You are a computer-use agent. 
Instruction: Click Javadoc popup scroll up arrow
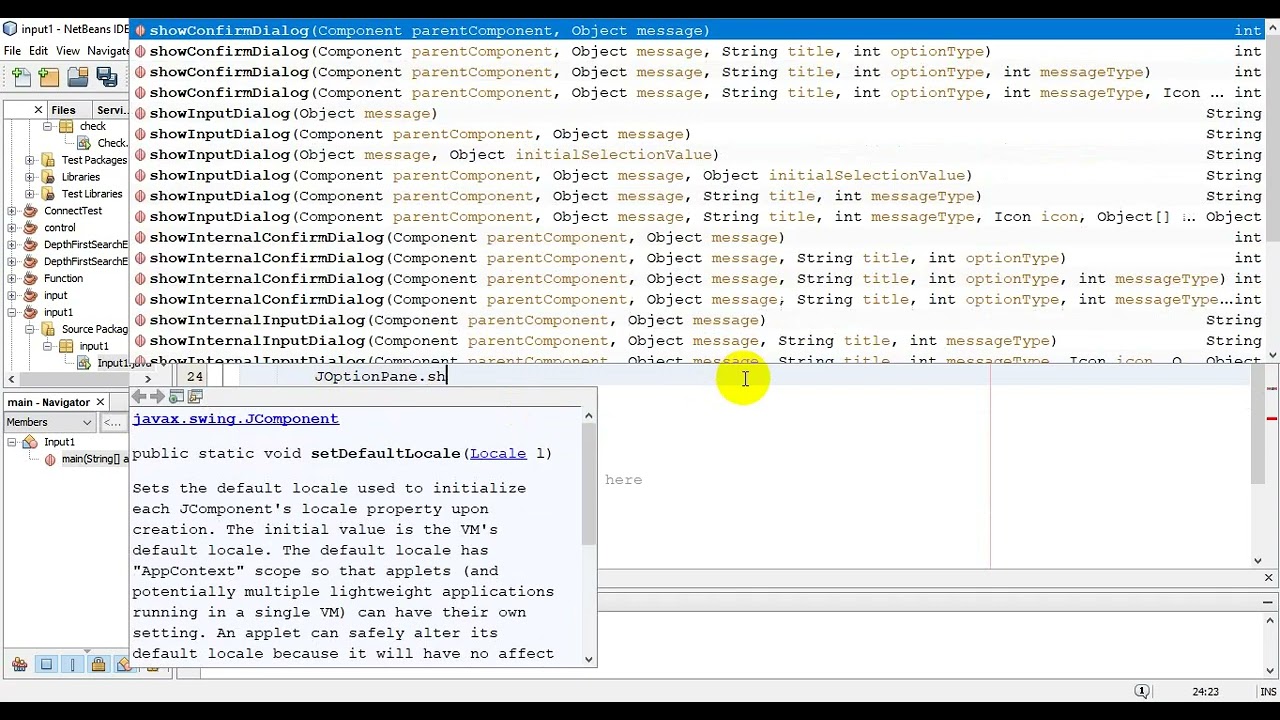589,415
